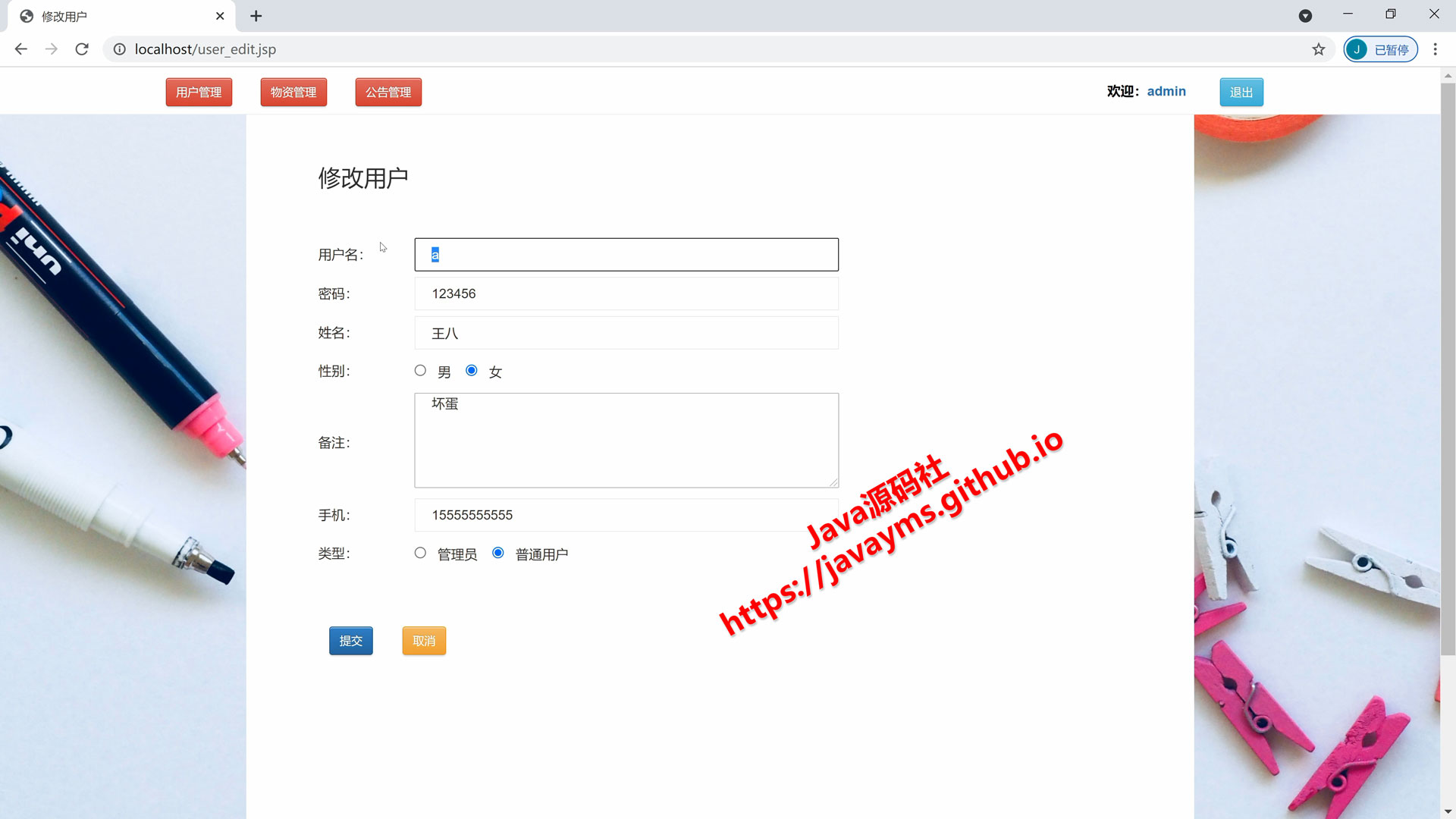Open the Chrome three-dot menu

[1435, 49]
